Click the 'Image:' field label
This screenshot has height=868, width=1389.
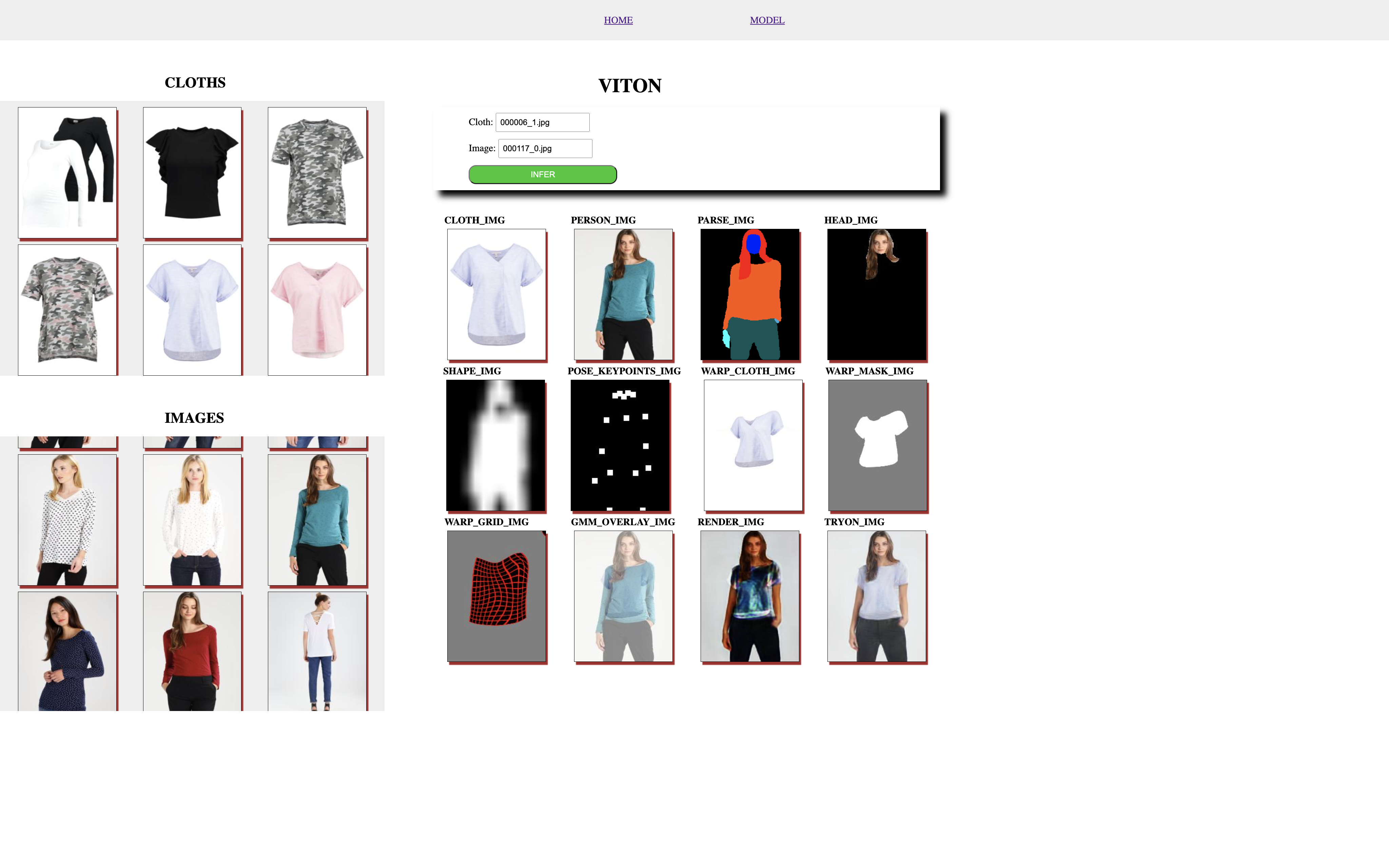[482, 148]
